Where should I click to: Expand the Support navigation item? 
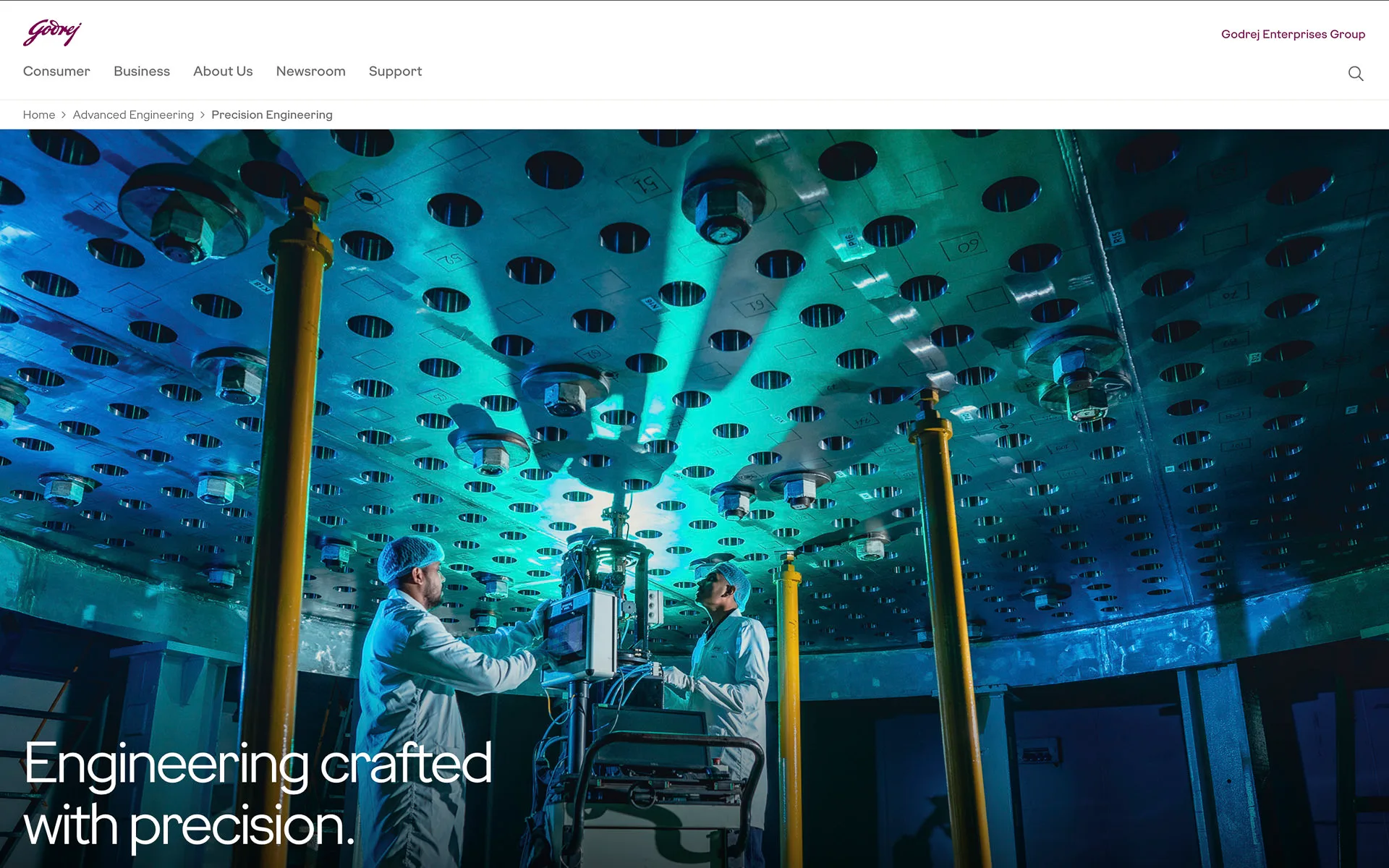(x=395, y=72)
